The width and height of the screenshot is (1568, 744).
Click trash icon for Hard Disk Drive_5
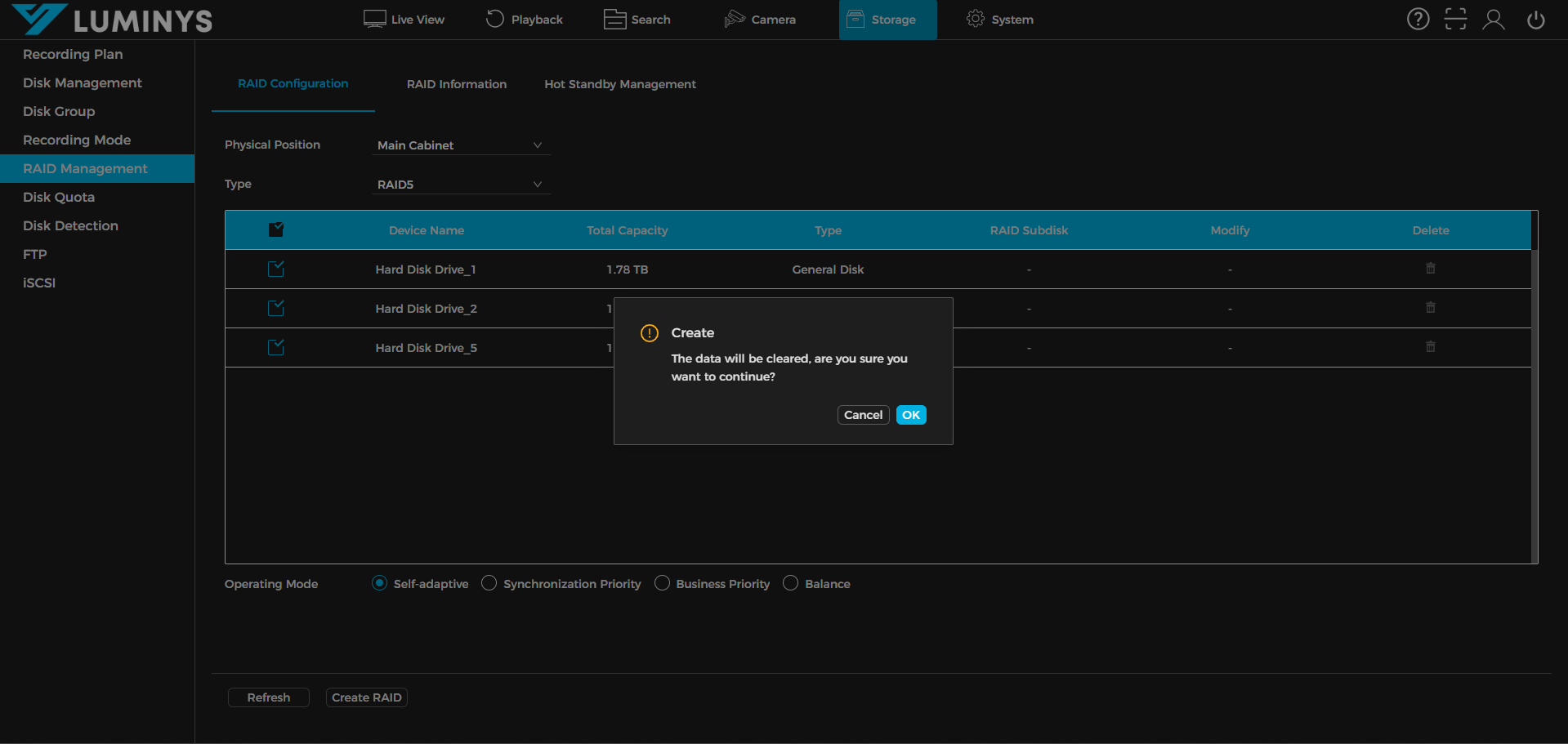[1430, 347]
